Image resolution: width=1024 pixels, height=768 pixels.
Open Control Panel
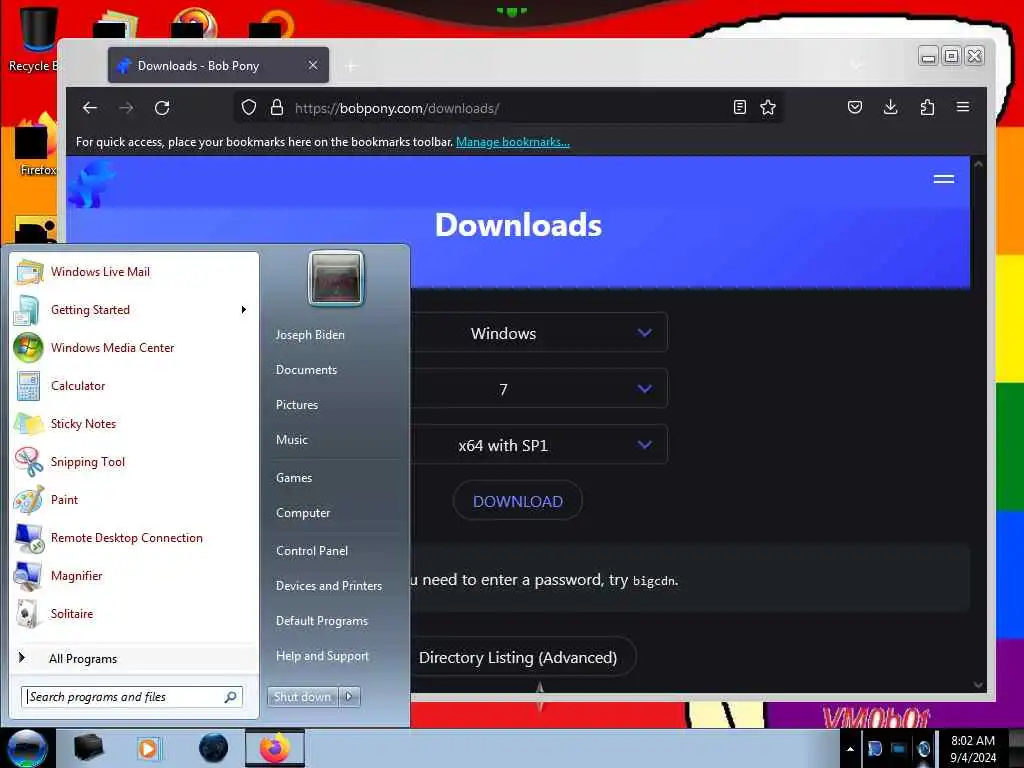312,551
